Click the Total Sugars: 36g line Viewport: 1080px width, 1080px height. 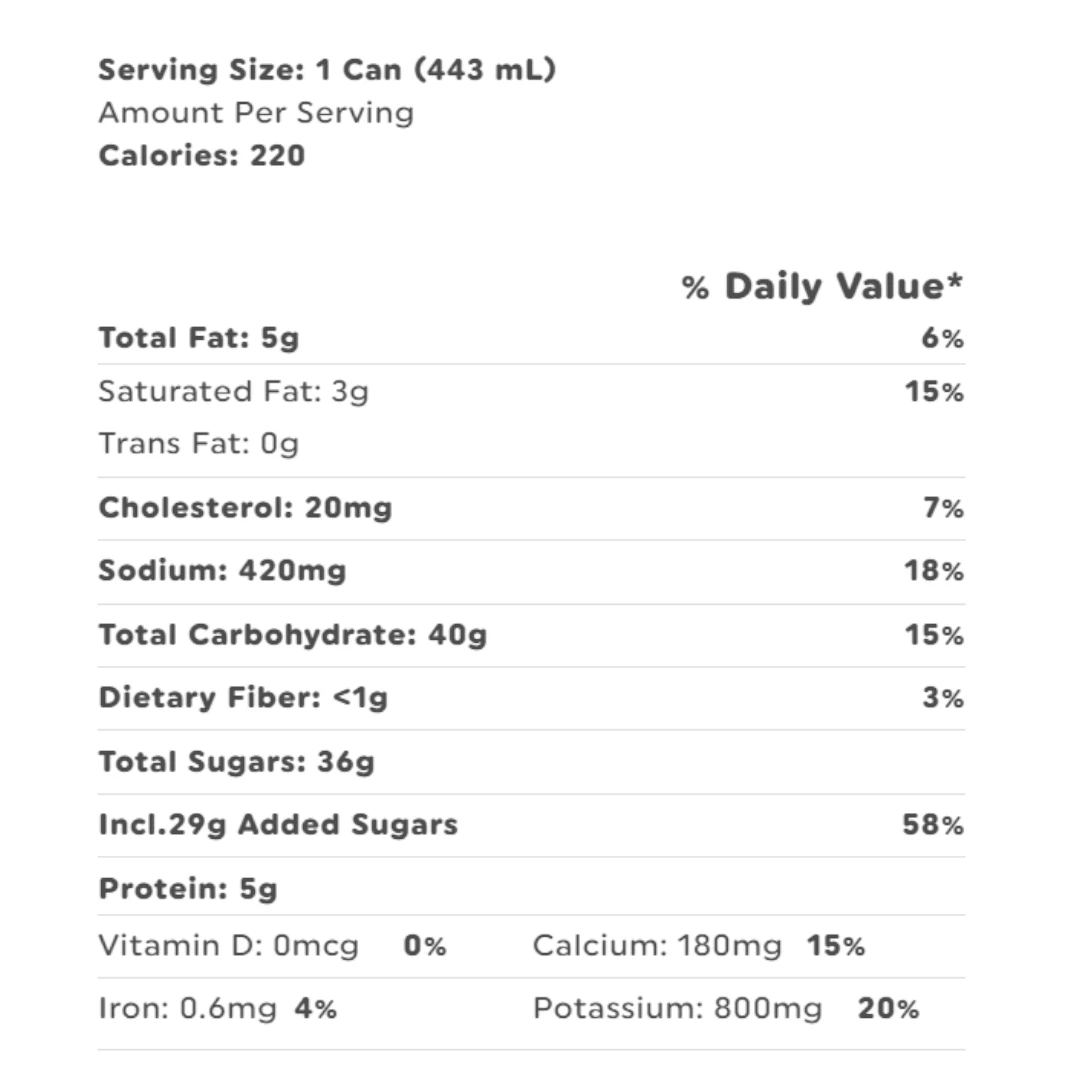[x=236, y=762]
